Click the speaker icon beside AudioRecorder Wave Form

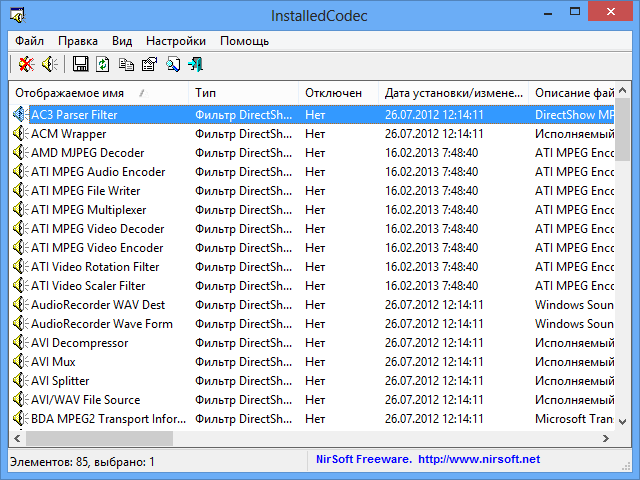click(x=21, y=324)
